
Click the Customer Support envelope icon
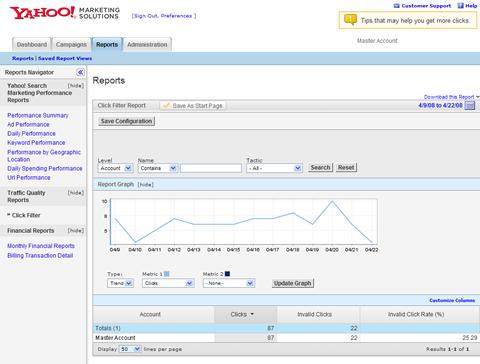coord(397,6)
